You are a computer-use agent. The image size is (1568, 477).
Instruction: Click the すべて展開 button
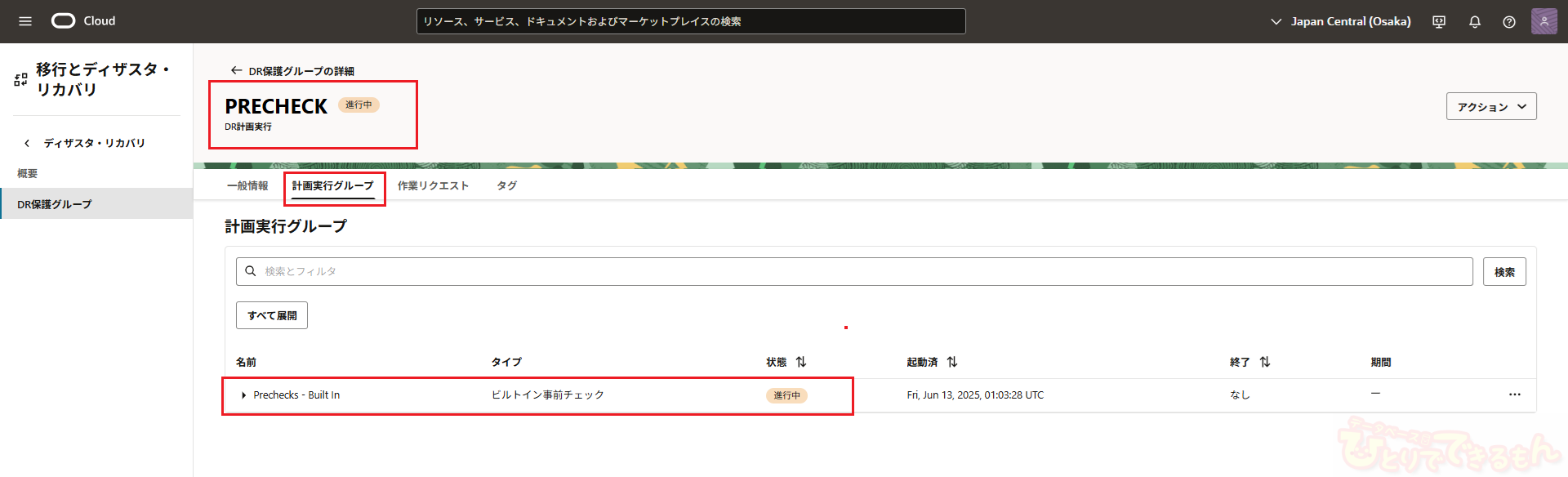point(272,315)
